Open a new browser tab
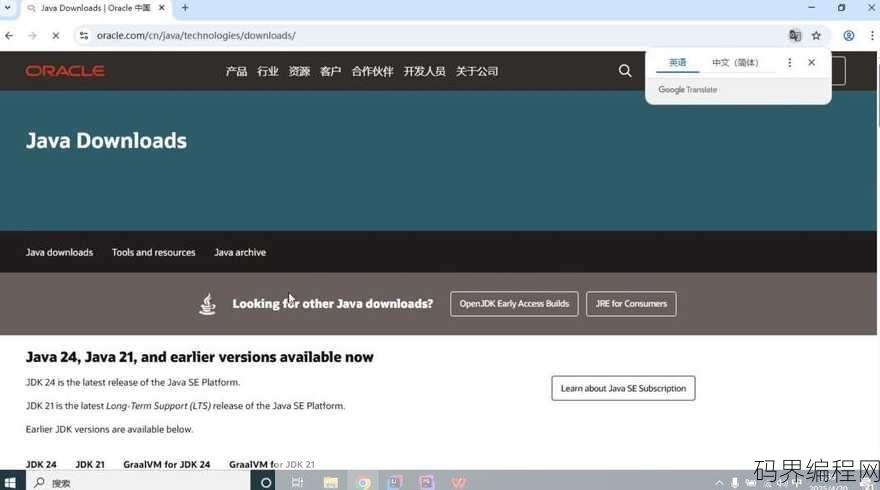Image resolution: width=880 pixels, height=490 pixels. [185, 8]
